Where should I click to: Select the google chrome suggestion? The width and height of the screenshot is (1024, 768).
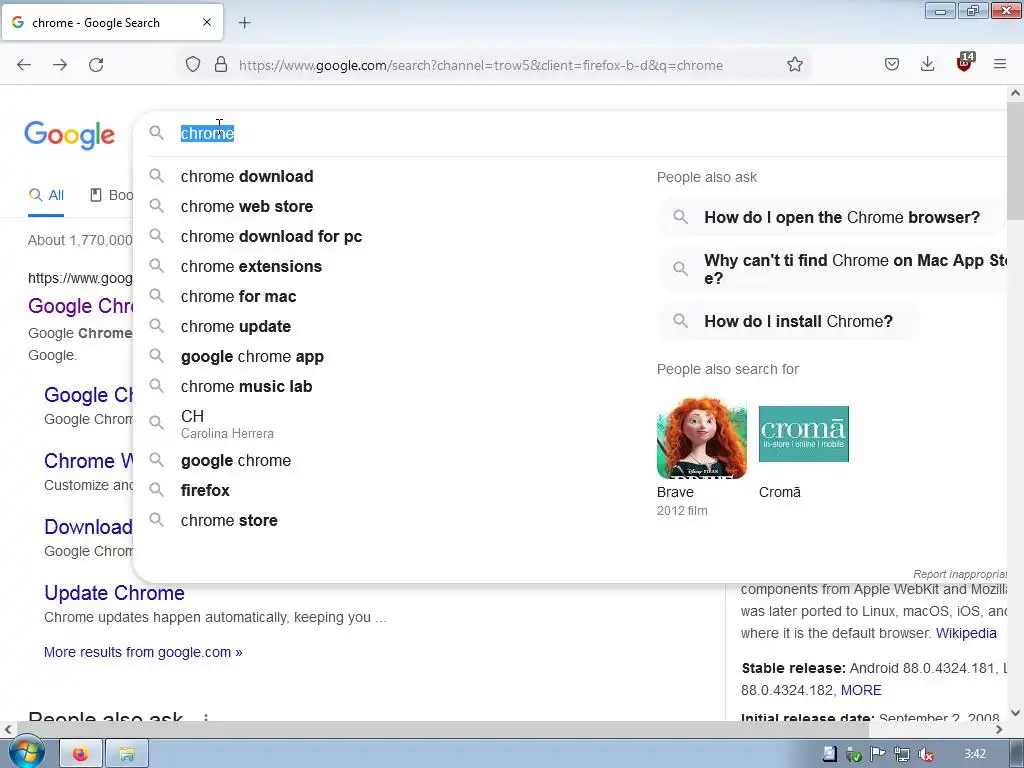[236, 460]
